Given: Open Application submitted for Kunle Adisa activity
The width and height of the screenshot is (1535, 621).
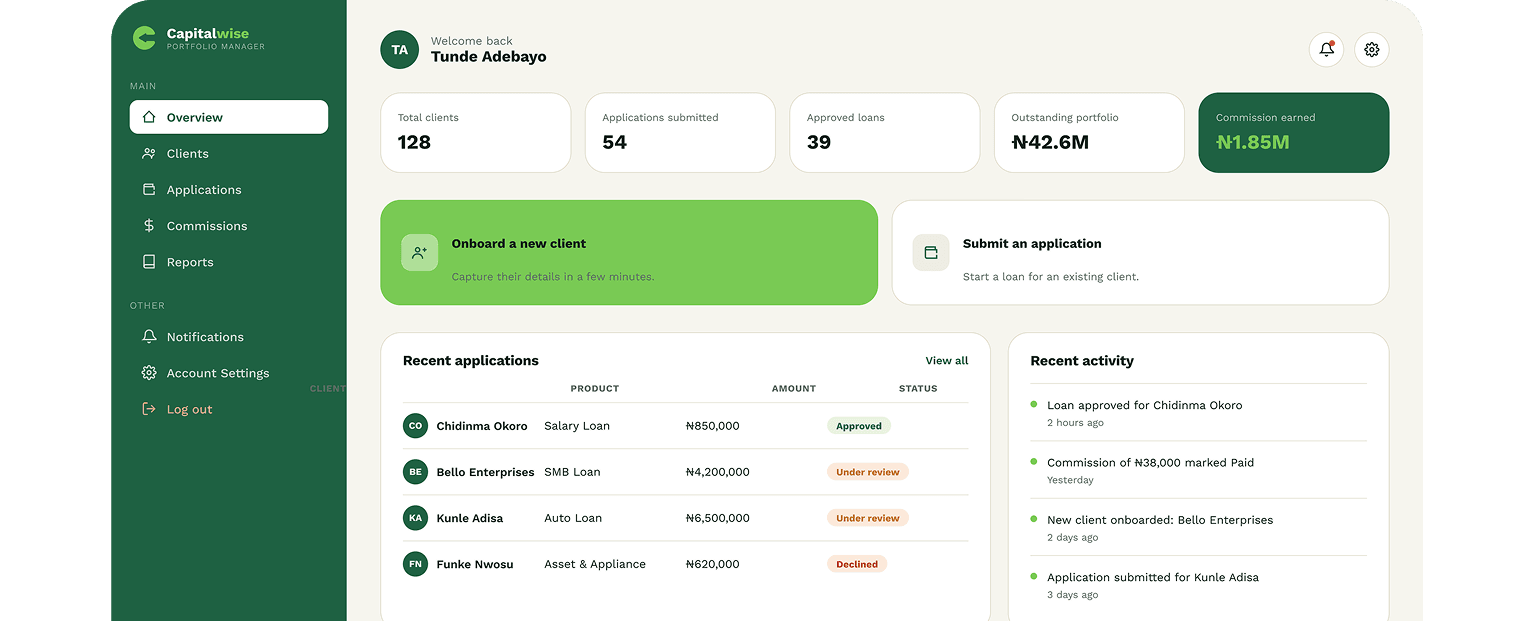Looking at the screenshot, I should [1198, 585].
